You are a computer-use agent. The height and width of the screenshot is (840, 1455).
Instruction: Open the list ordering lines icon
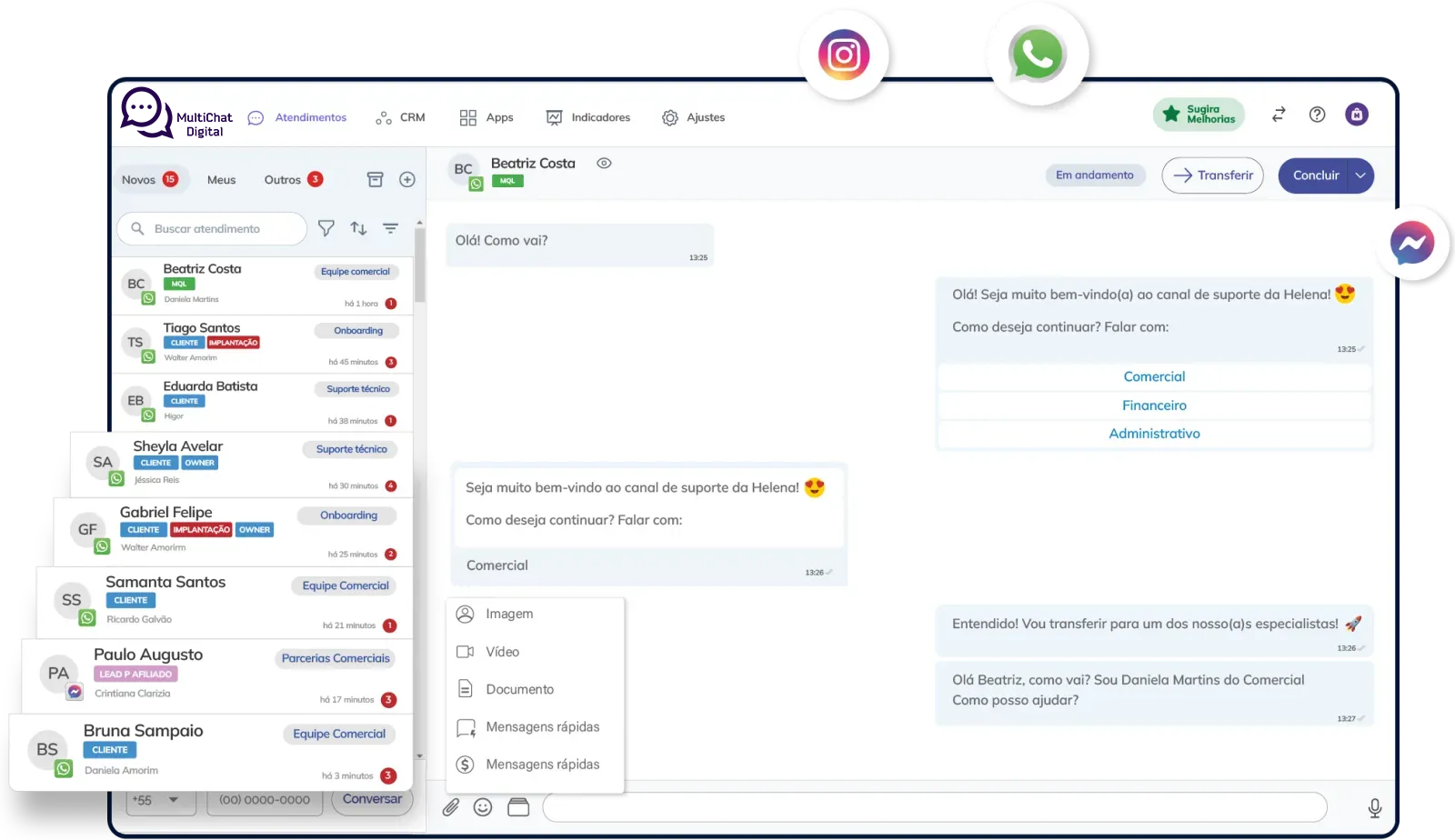[x=390, y=228]
